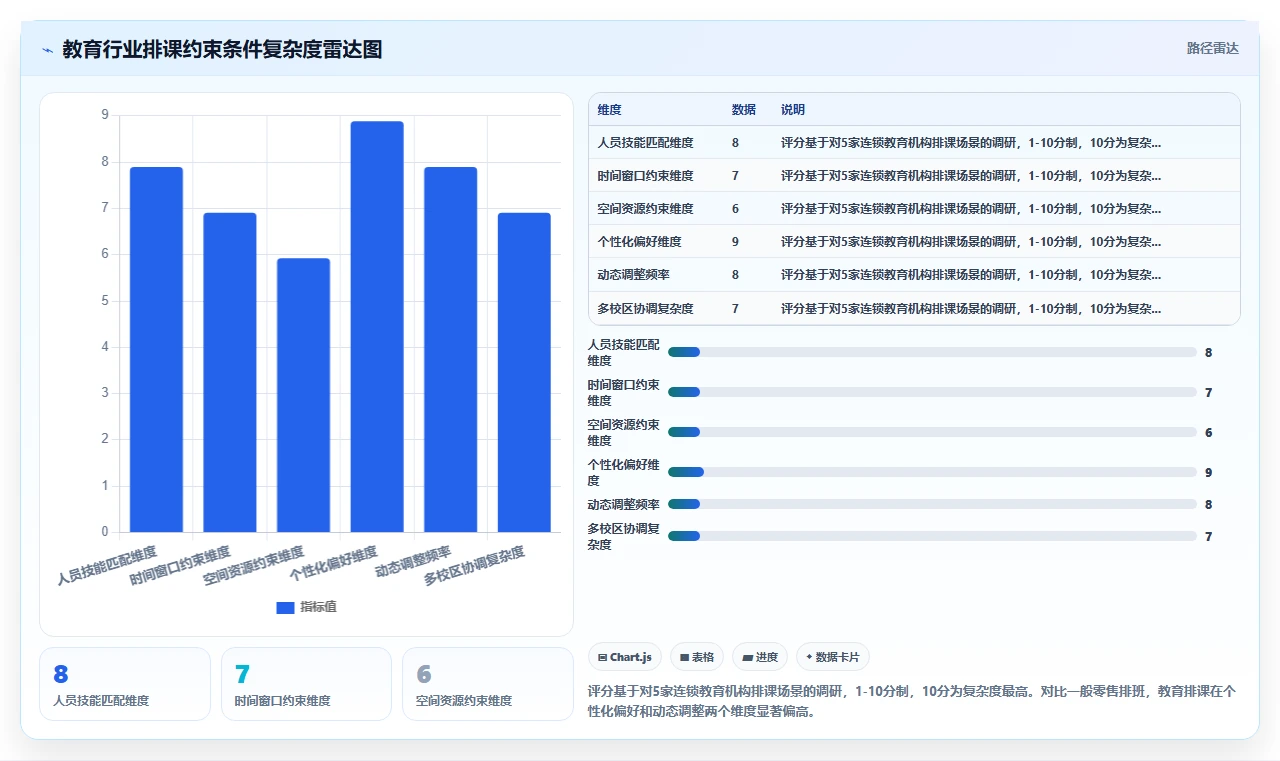1280x761 pixels.
Task: Select table cell 时间窗口约束维度
Action: [645, 176]
